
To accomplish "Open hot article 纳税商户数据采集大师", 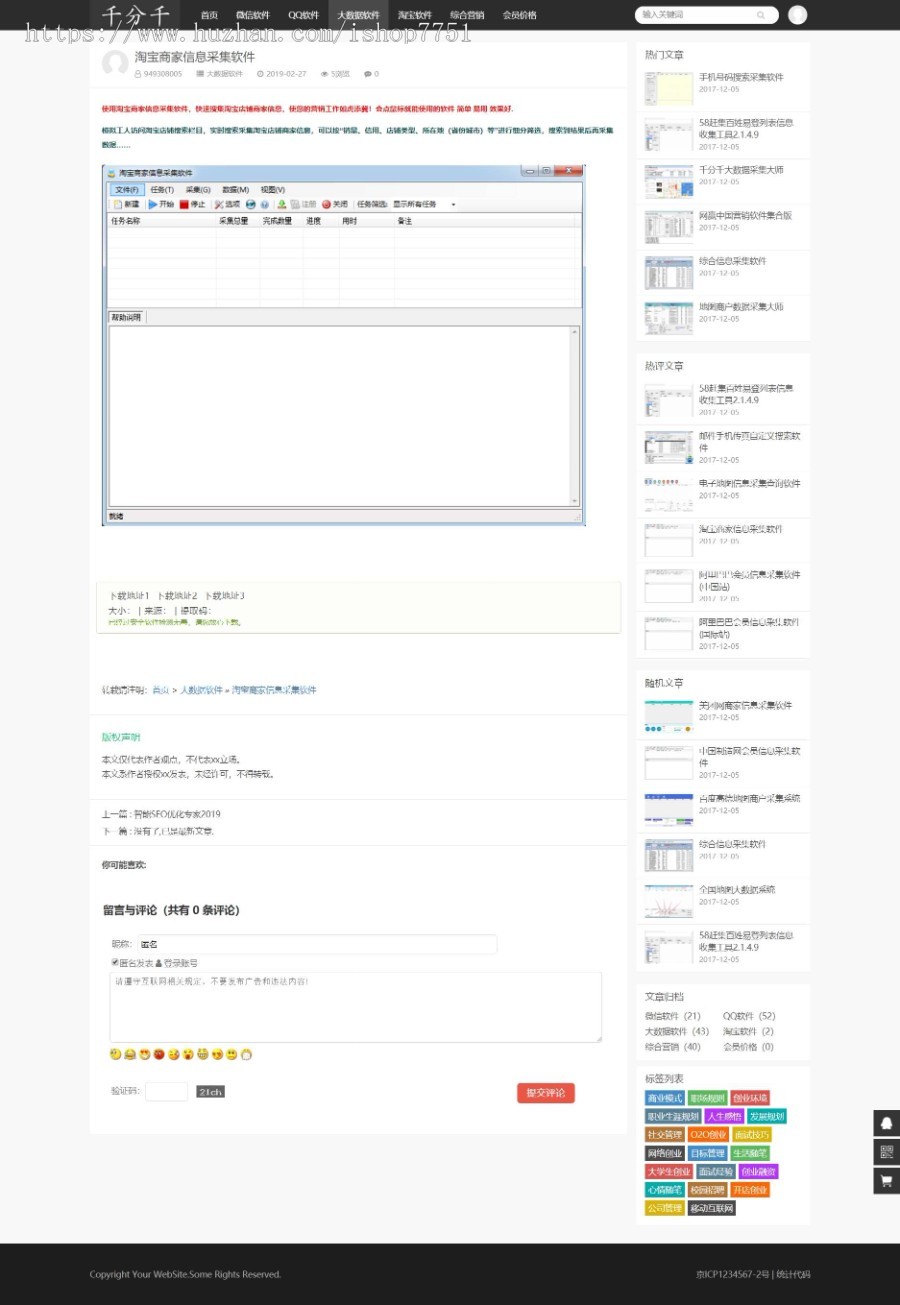I will pos(741,307).
